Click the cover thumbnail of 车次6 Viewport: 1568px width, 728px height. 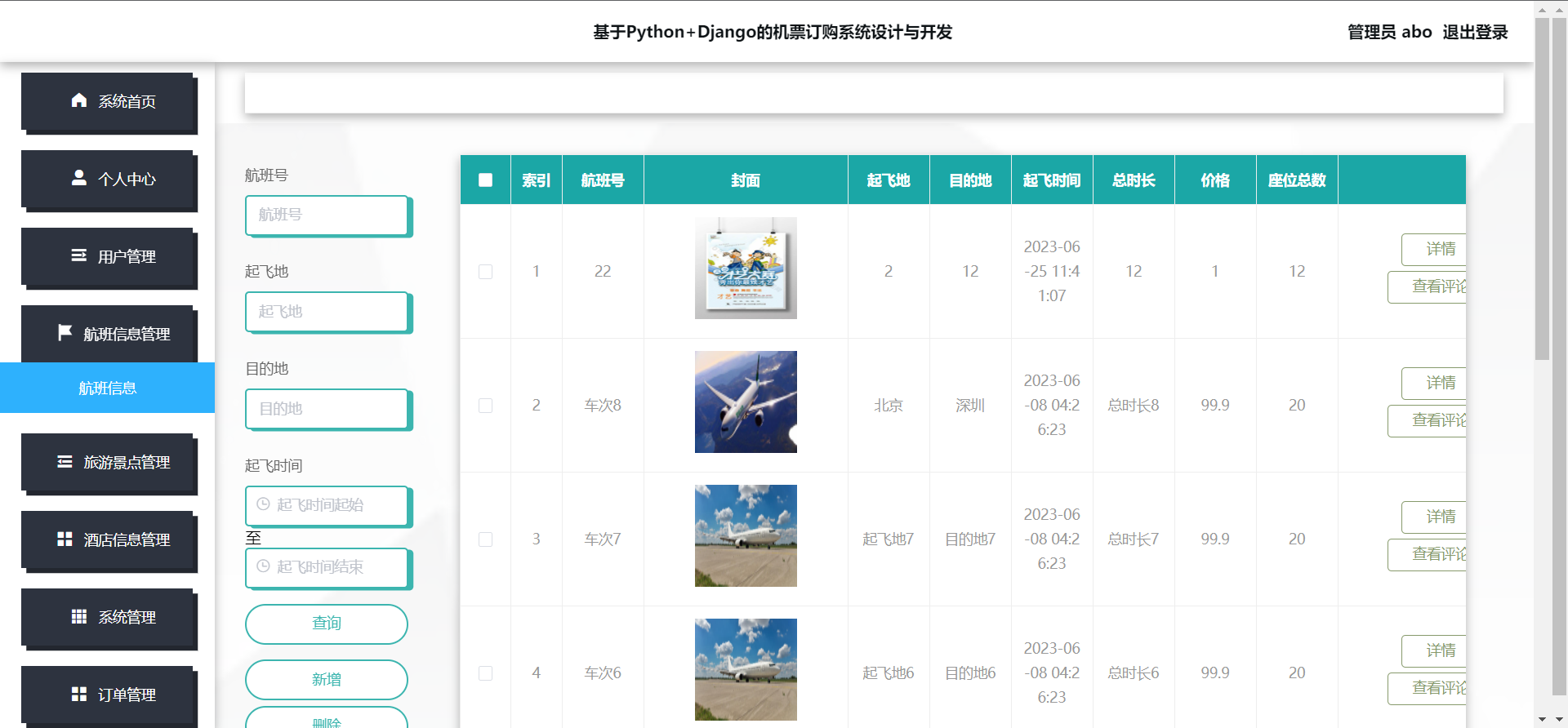tap(746, 669)
